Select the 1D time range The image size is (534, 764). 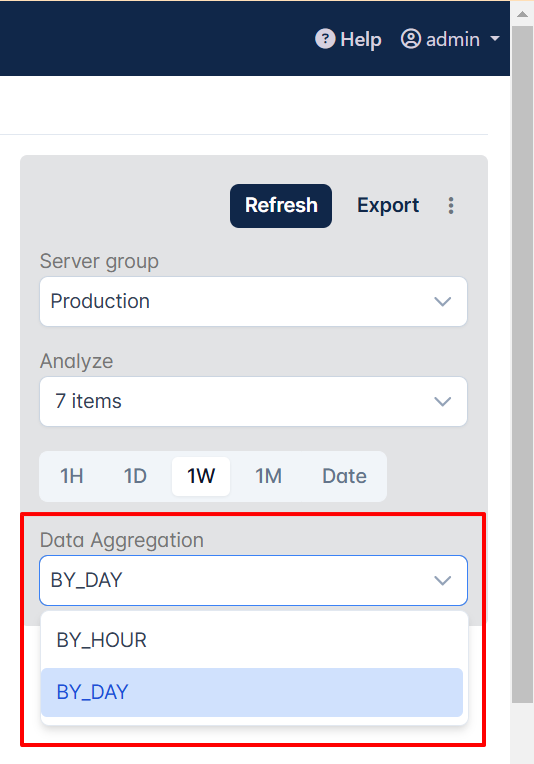[x=135, y=476]
